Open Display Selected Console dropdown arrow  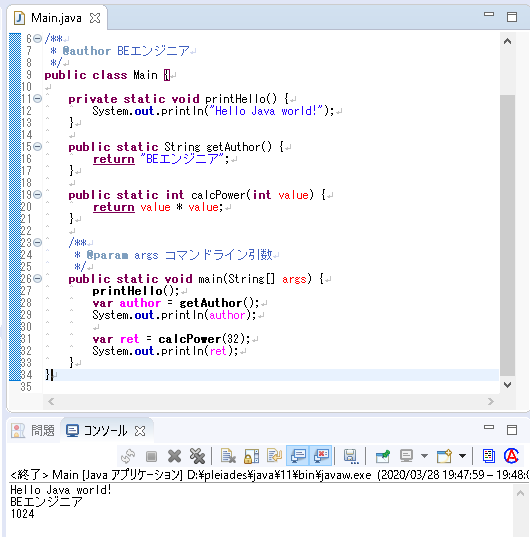[x=424, y=456]
